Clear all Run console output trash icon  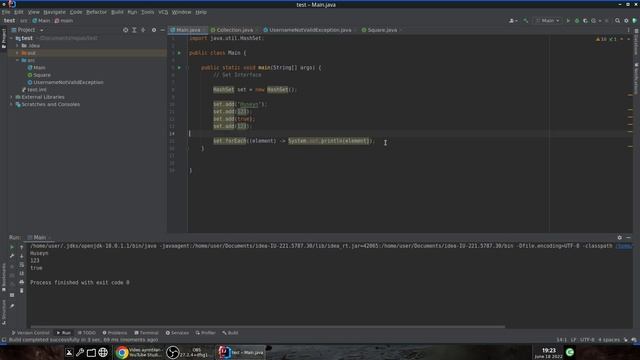click(x=22, y=291)
